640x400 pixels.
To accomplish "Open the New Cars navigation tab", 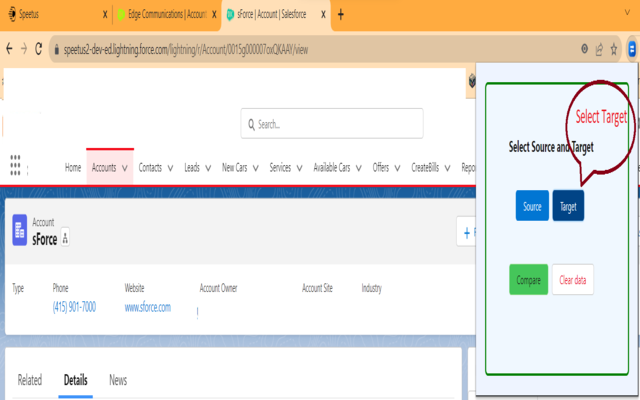I will (x=234, y=167).
